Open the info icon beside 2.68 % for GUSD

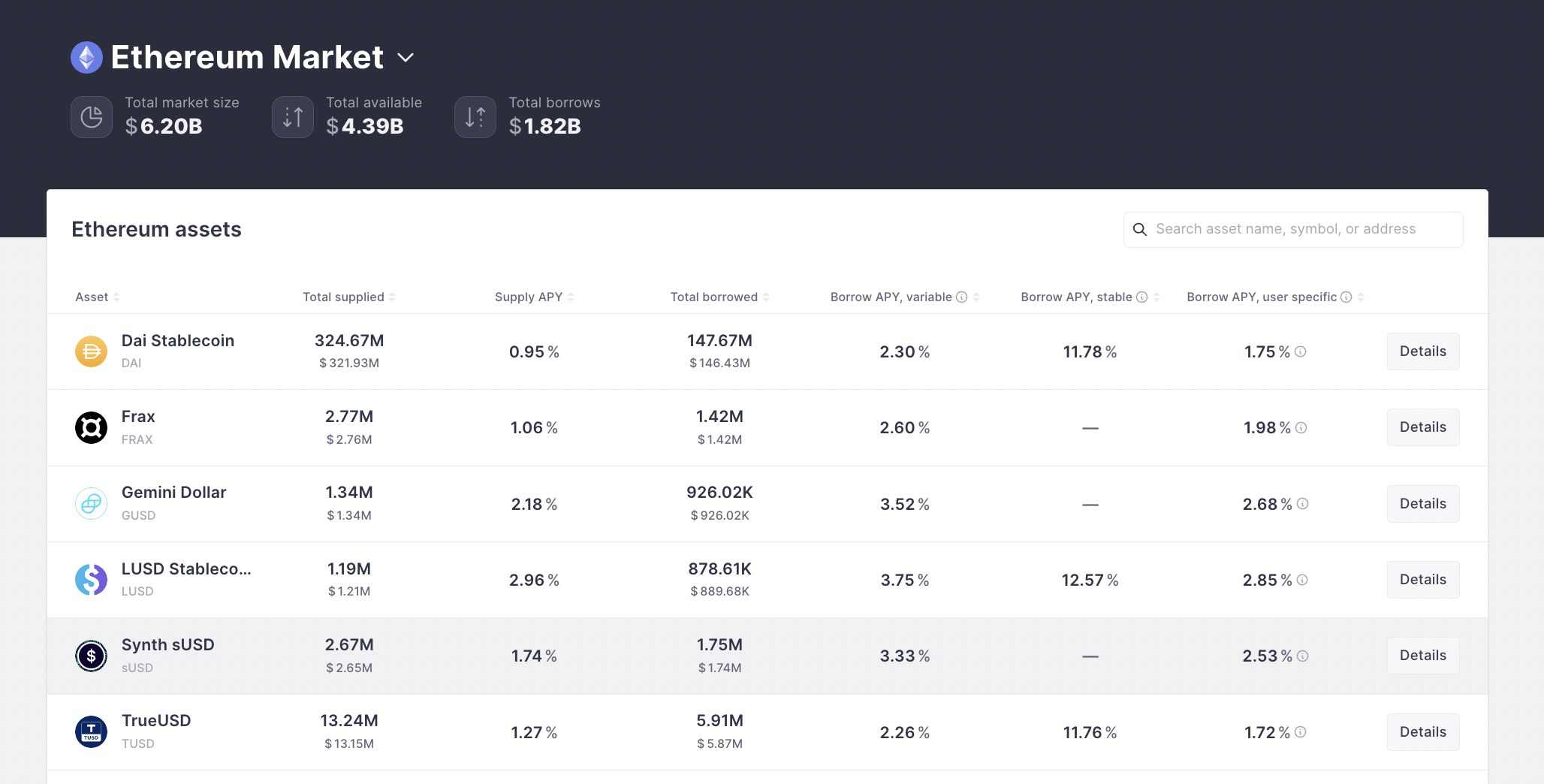[1303, 504]
